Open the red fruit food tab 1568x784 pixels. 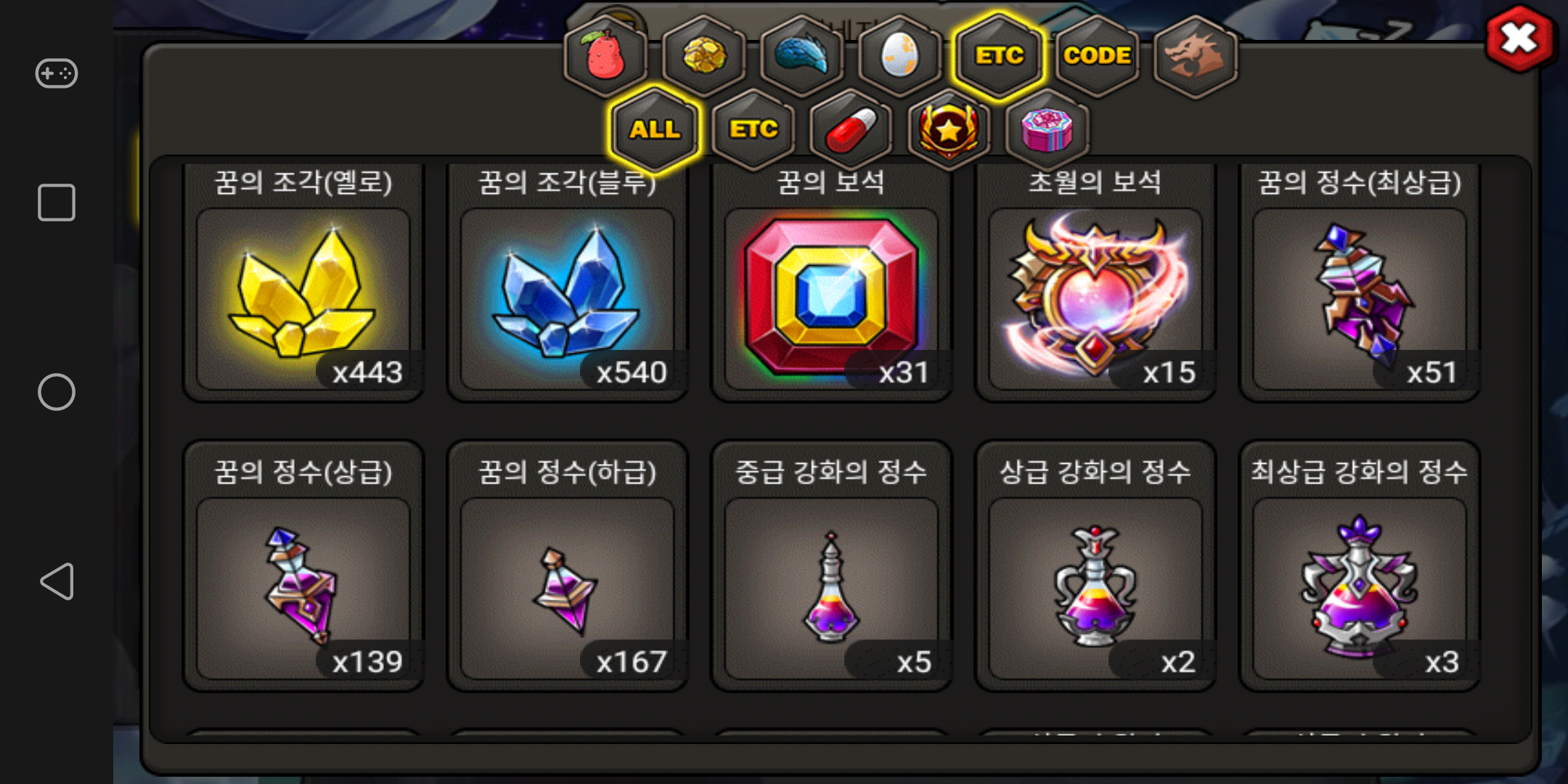coord(606,56)
